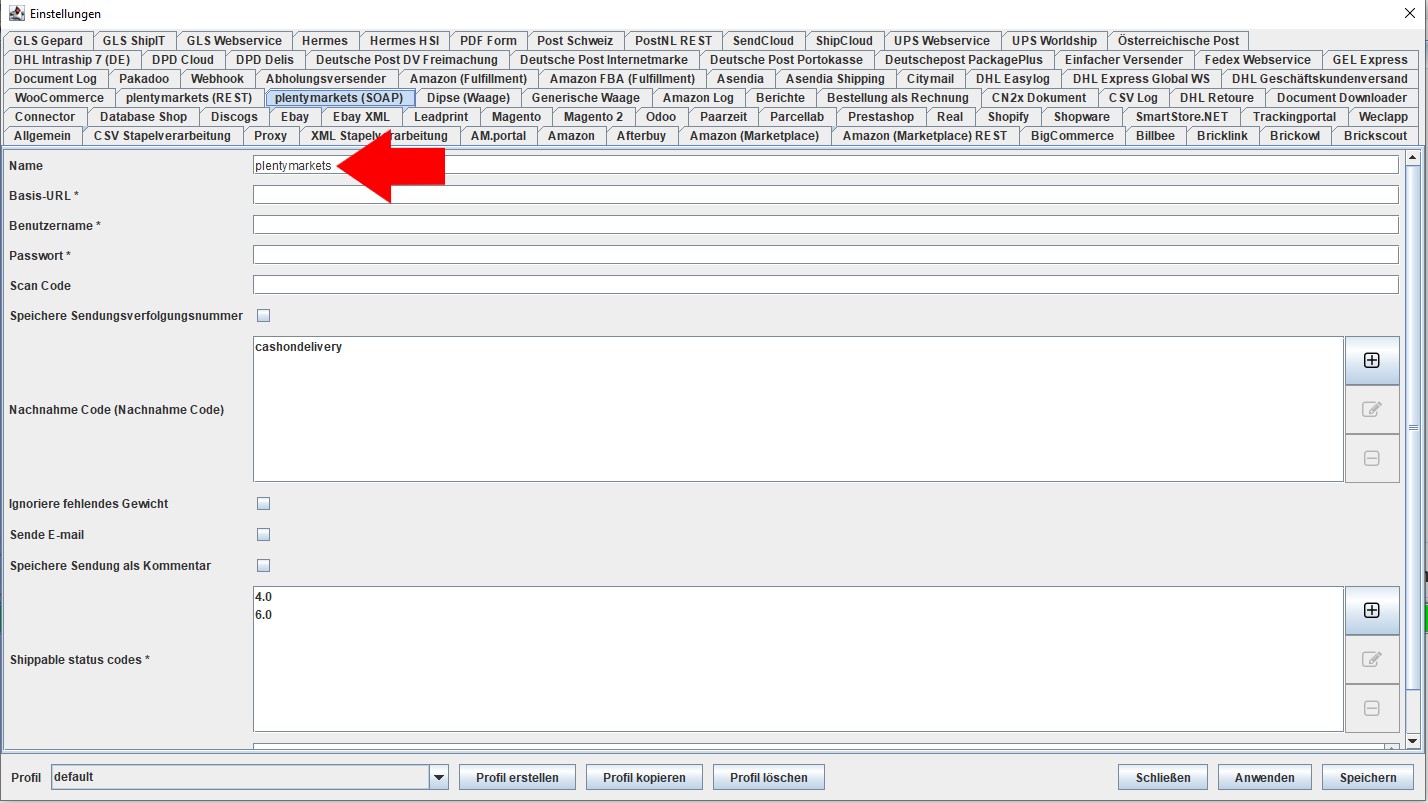
Task: Open the Database Shop tab
Action: pyautogui.click(x=143, y=117)
